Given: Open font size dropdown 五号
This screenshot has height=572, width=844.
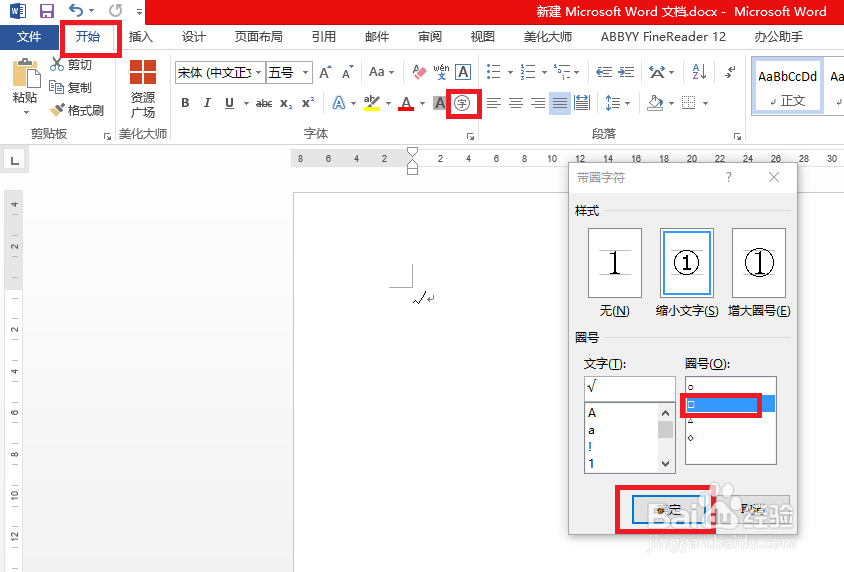Looking at the screenshot, I should (305, 72).
